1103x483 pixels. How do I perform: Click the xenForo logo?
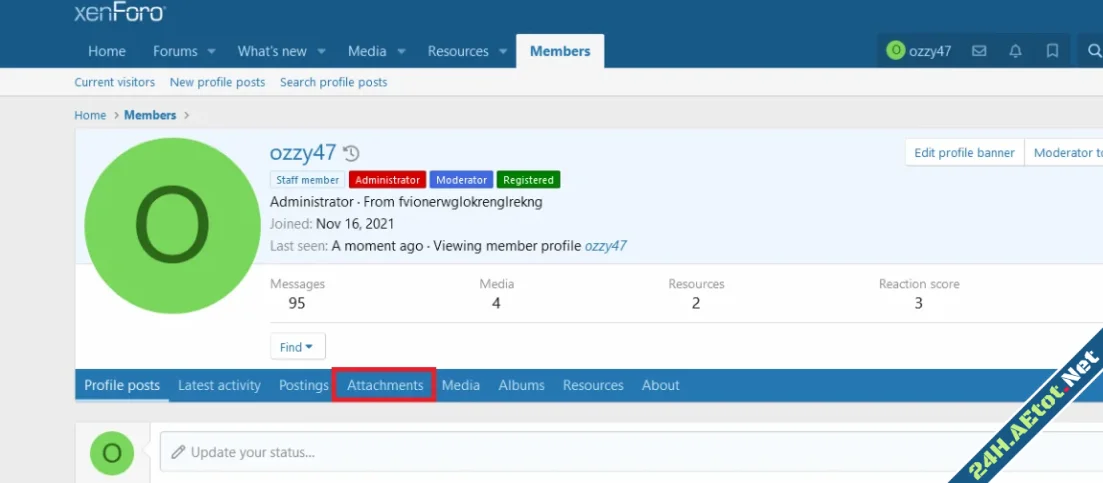coord(120,13)
